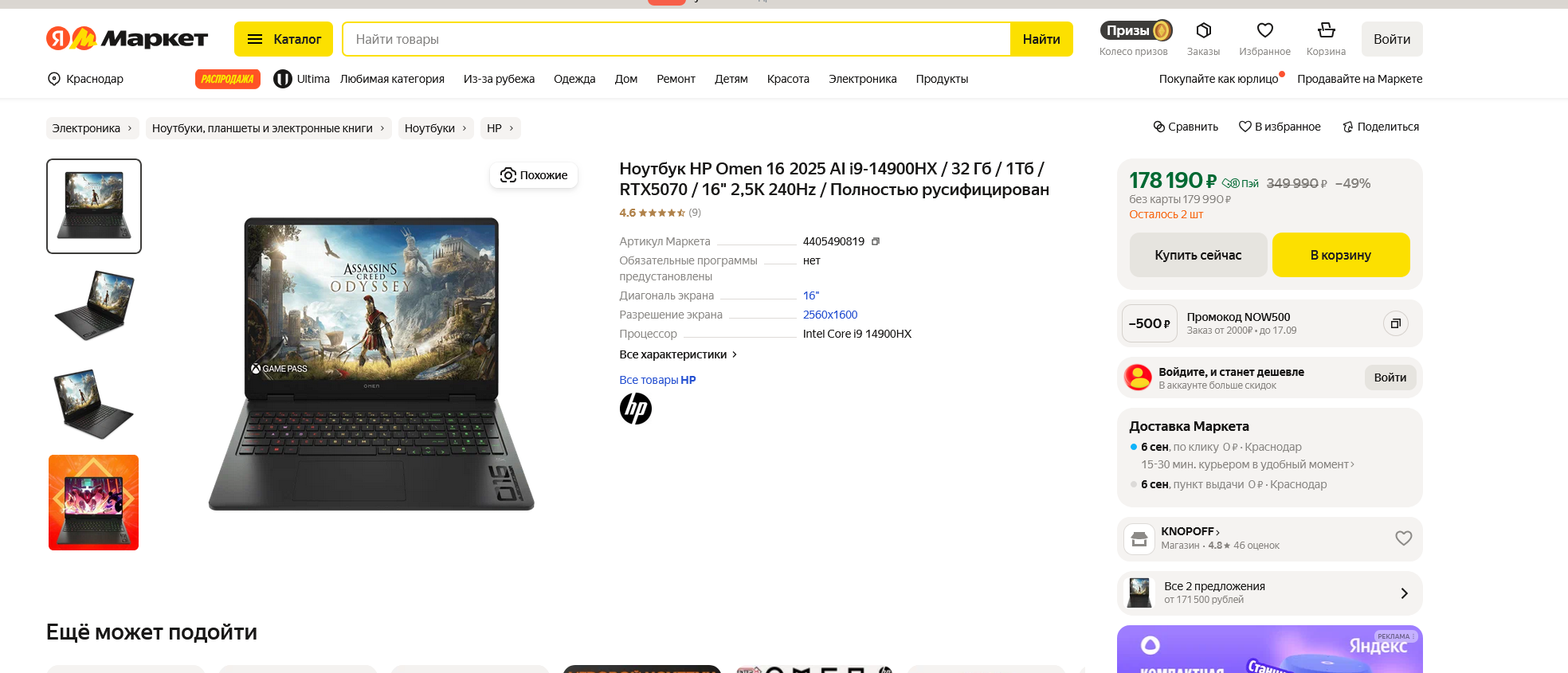
Task: Go to Ноутбуки, планшеты и электронные книги breadcrumb
Action: pyautogui.click(x=269, y=128)
